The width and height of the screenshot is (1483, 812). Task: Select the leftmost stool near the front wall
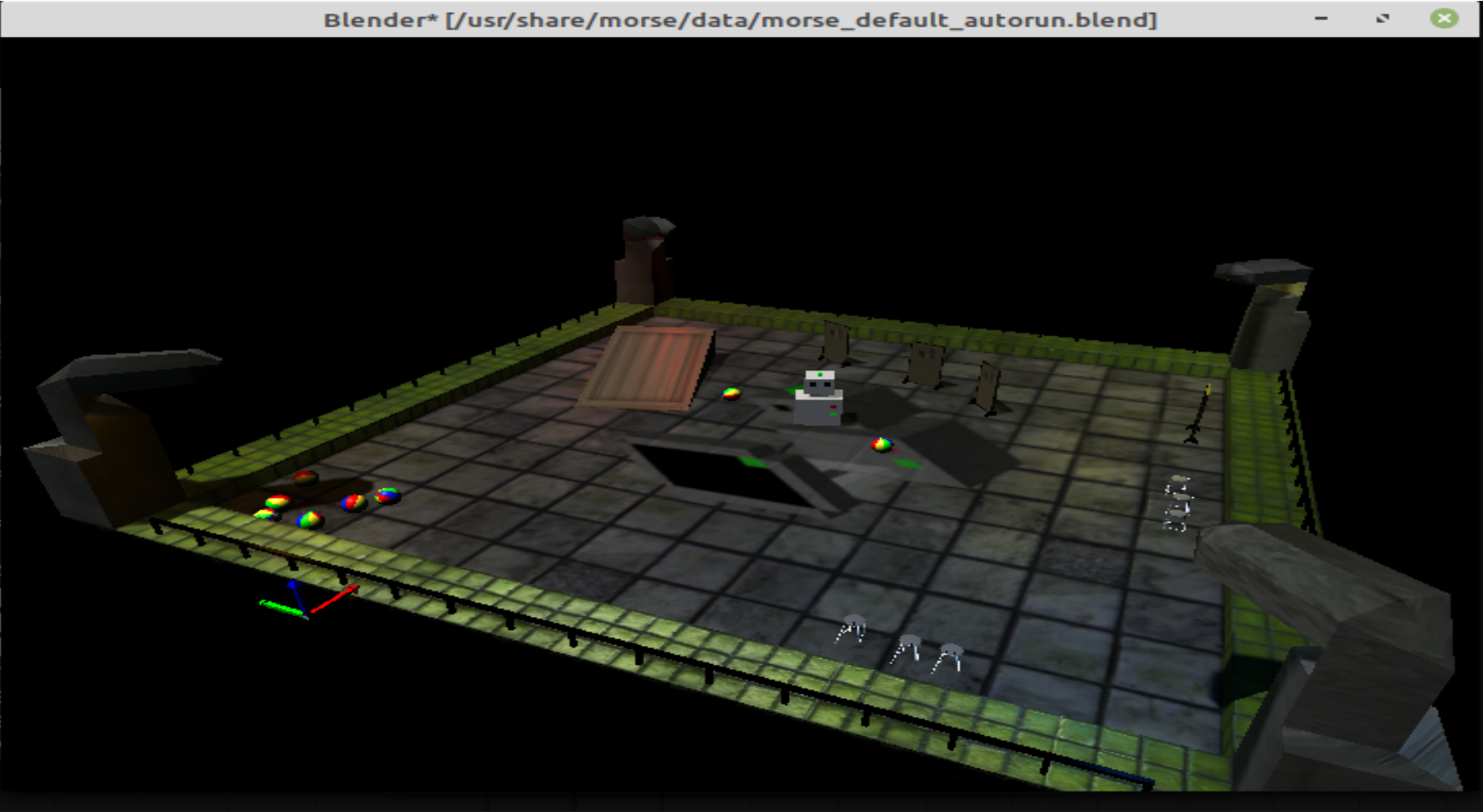click(x=851, y=629)
